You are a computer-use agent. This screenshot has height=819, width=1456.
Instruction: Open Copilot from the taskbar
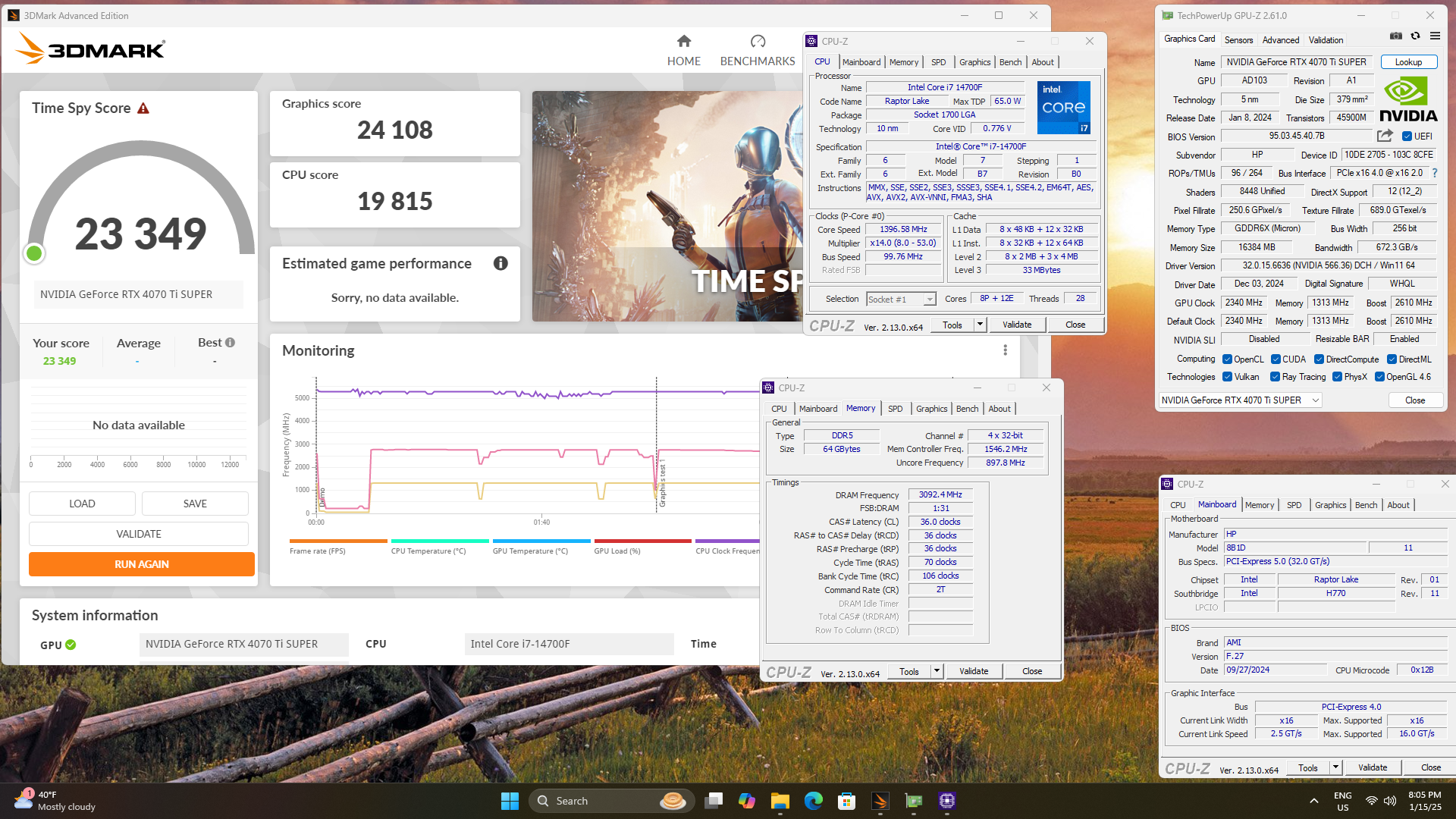pos(747,801)
